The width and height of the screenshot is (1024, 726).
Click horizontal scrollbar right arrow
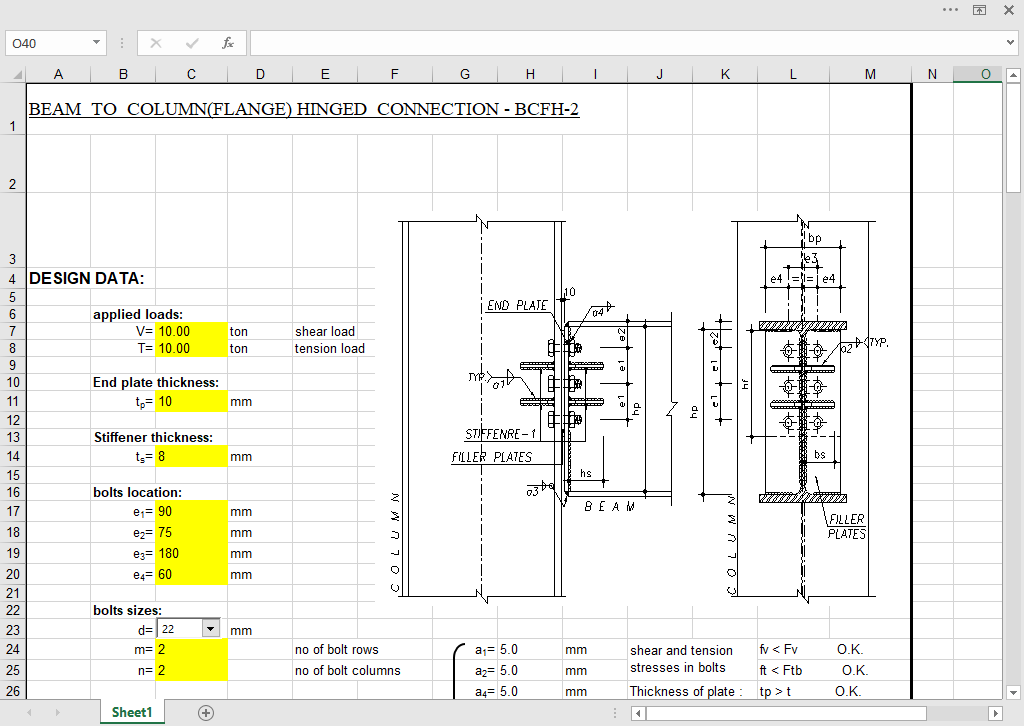(995, 713)
